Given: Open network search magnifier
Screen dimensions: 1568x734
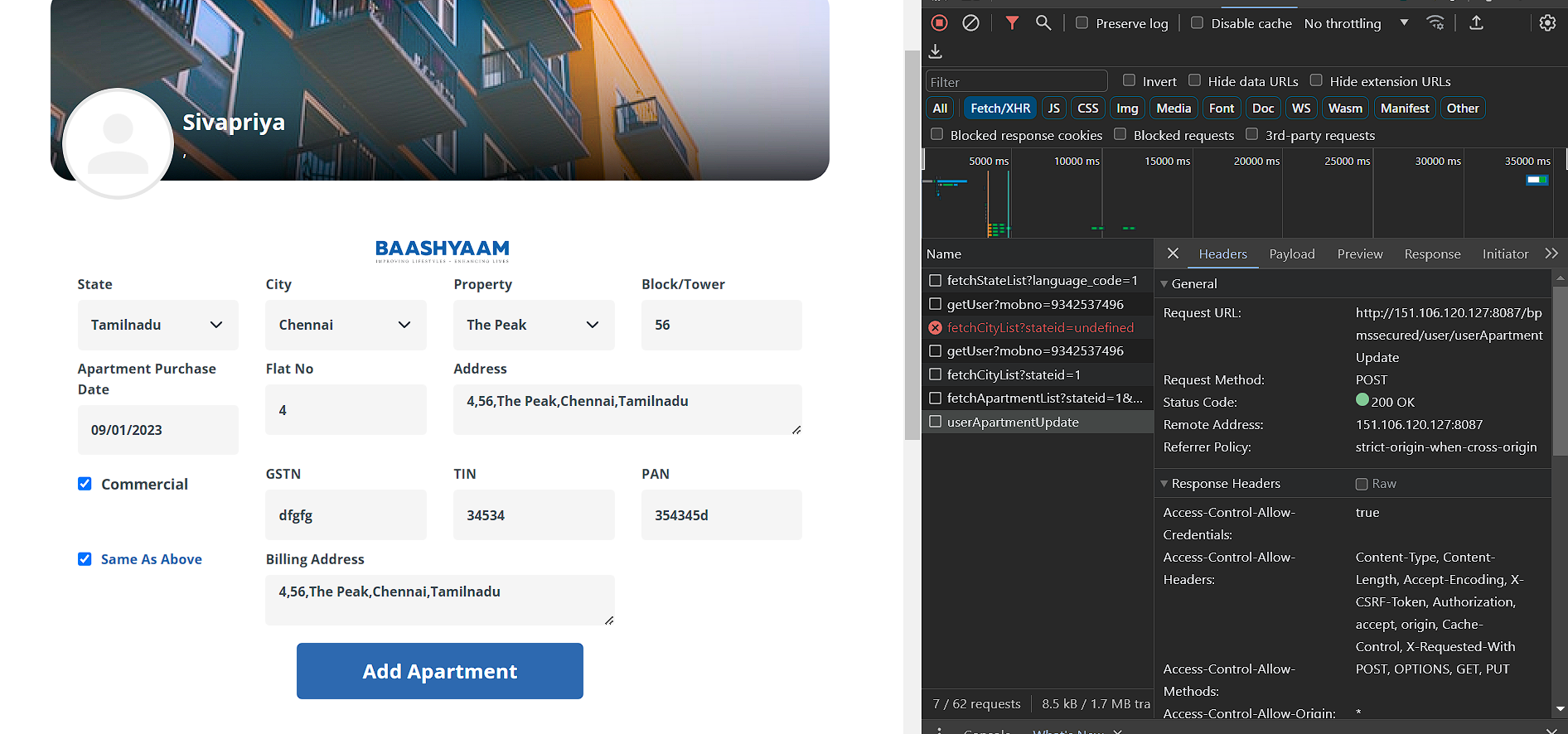Looking at the screenshot, I should (x=1043, y=23).
